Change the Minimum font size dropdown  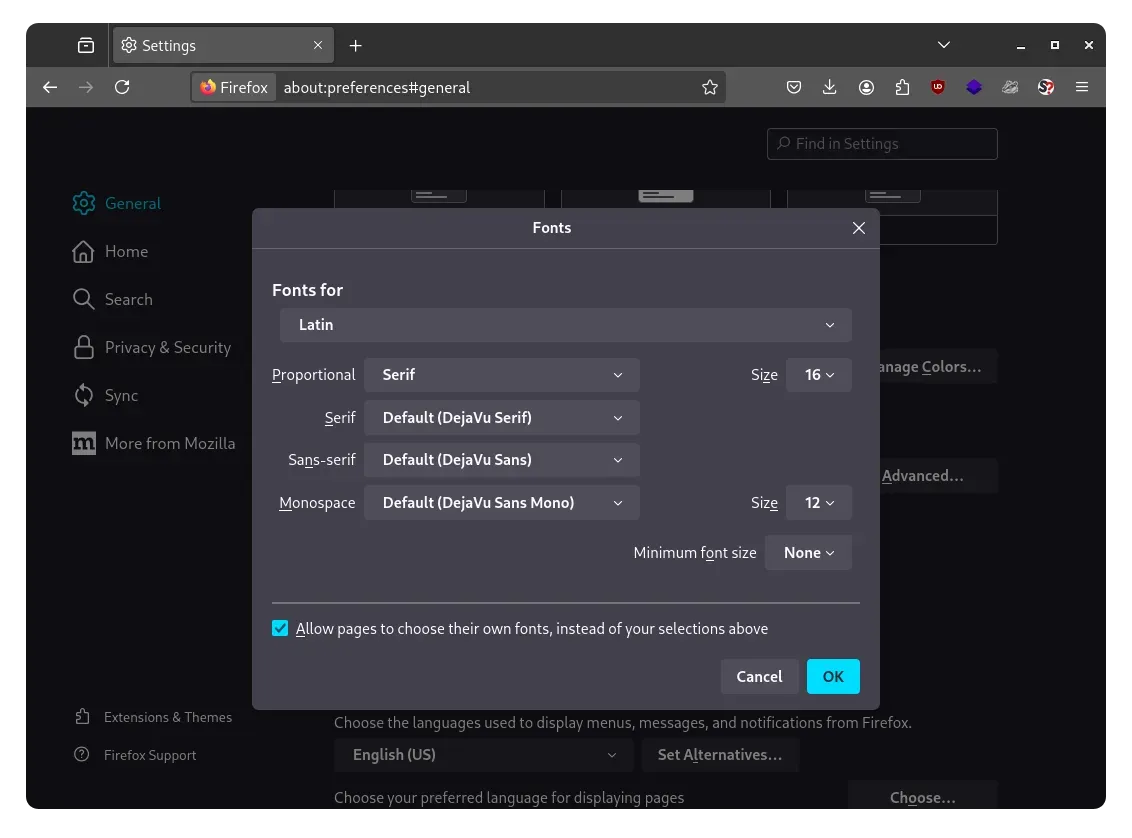click(x=808, y=552)
